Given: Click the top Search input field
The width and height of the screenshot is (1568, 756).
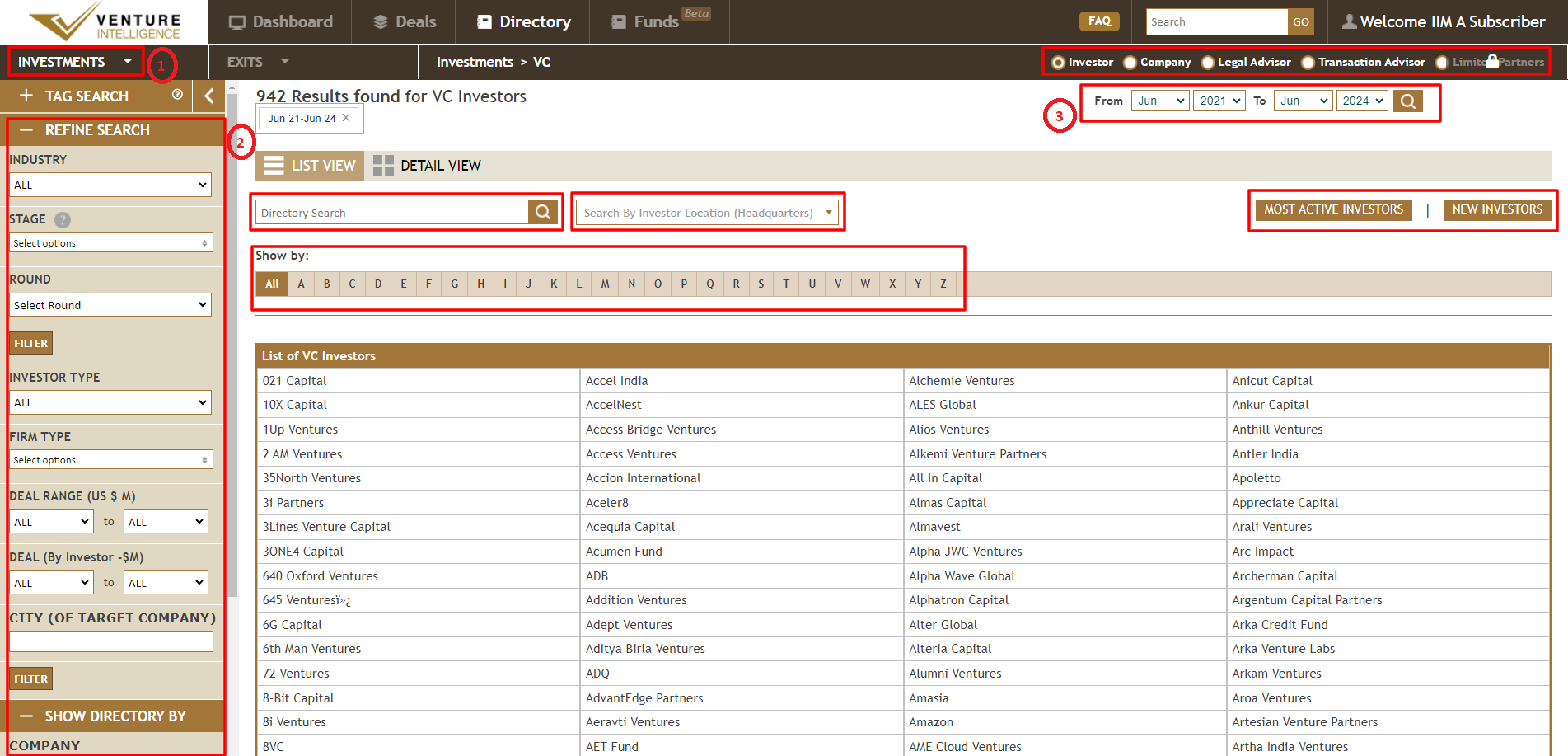Looking at the screenshot, I should pos(1216,22).
